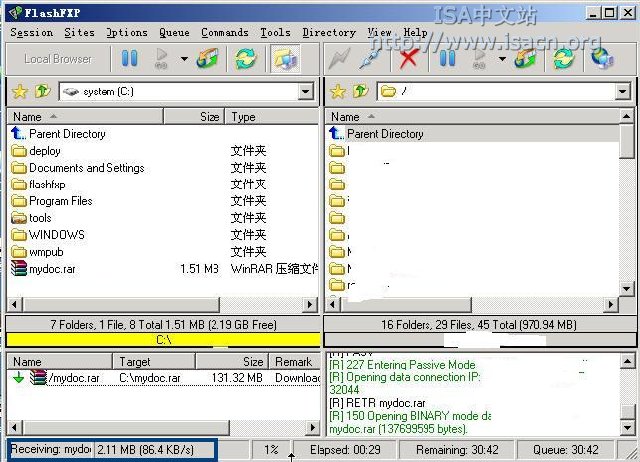Screen dimensions: 640x462
Task: Click local pane folder transfer icon
Action: 207,58
